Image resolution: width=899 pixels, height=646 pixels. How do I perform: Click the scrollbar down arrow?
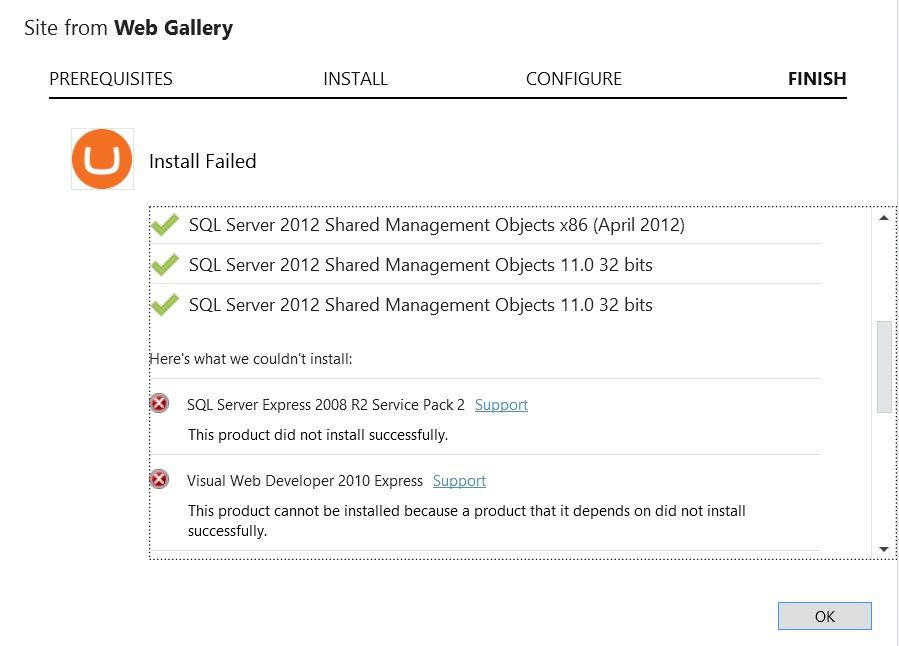[884, 549]
